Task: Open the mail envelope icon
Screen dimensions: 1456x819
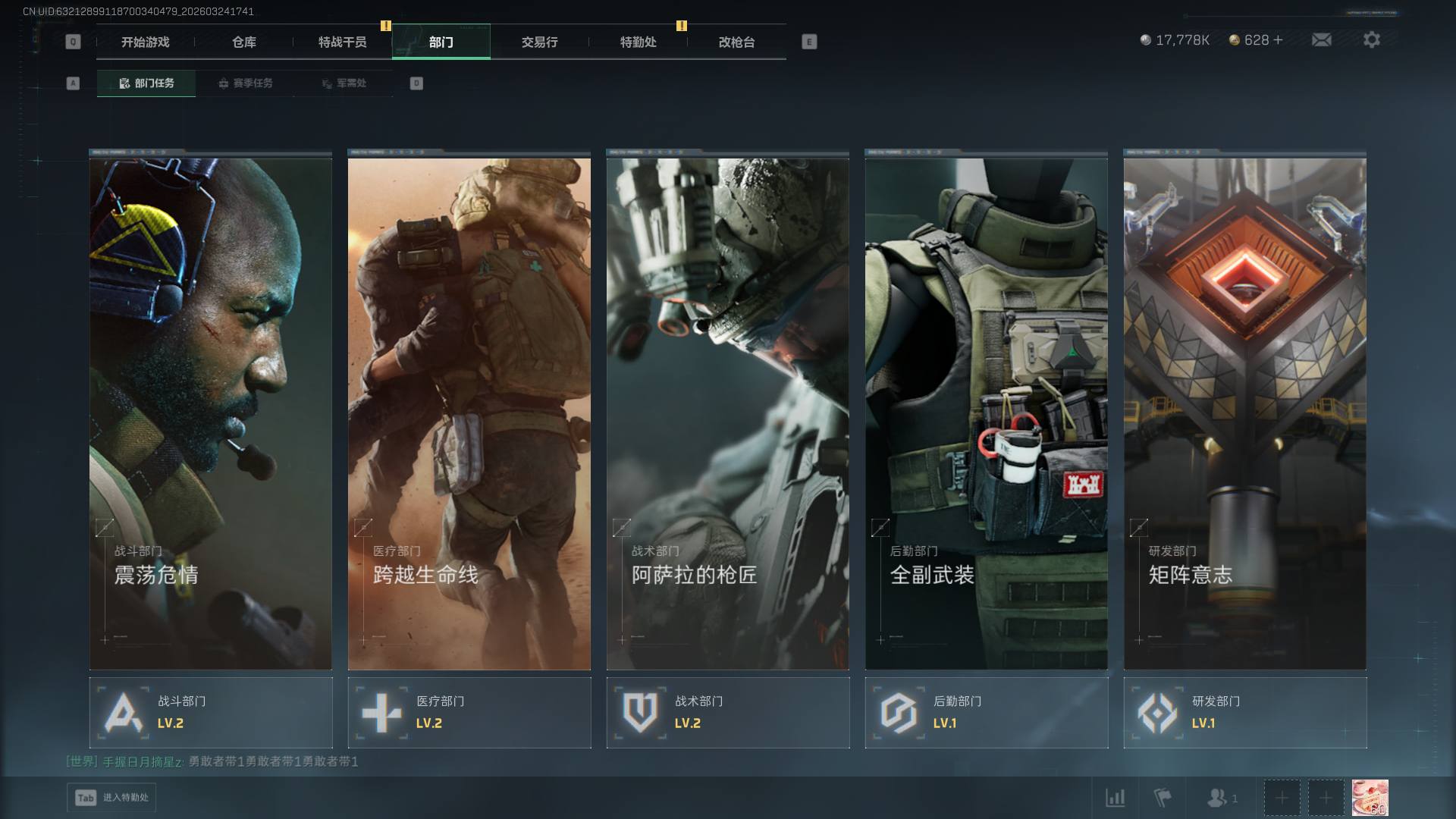Action: (x=1321, y=39)
